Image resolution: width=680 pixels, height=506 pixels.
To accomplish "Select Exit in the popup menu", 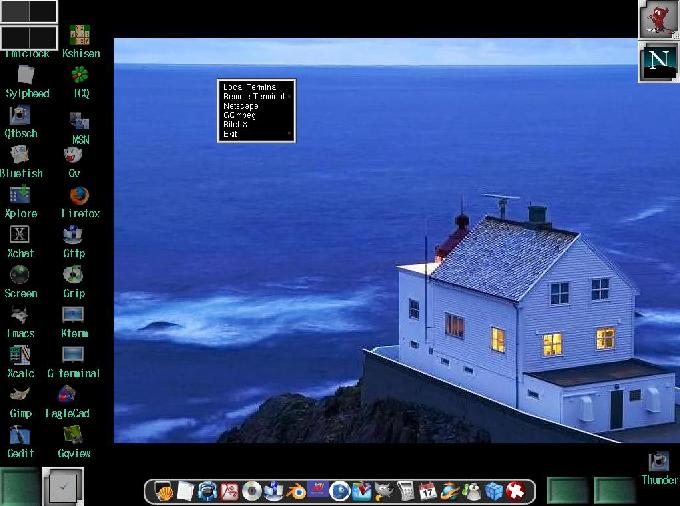I will pos(231,134).
